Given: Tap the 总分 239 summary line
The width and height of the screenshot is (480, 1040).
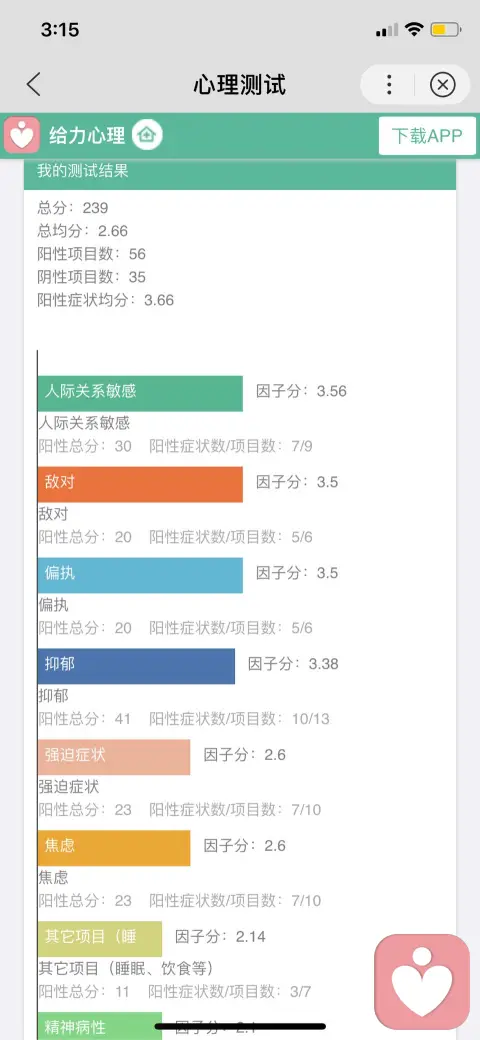Looking at the screenshot, I should click(72, 208).
